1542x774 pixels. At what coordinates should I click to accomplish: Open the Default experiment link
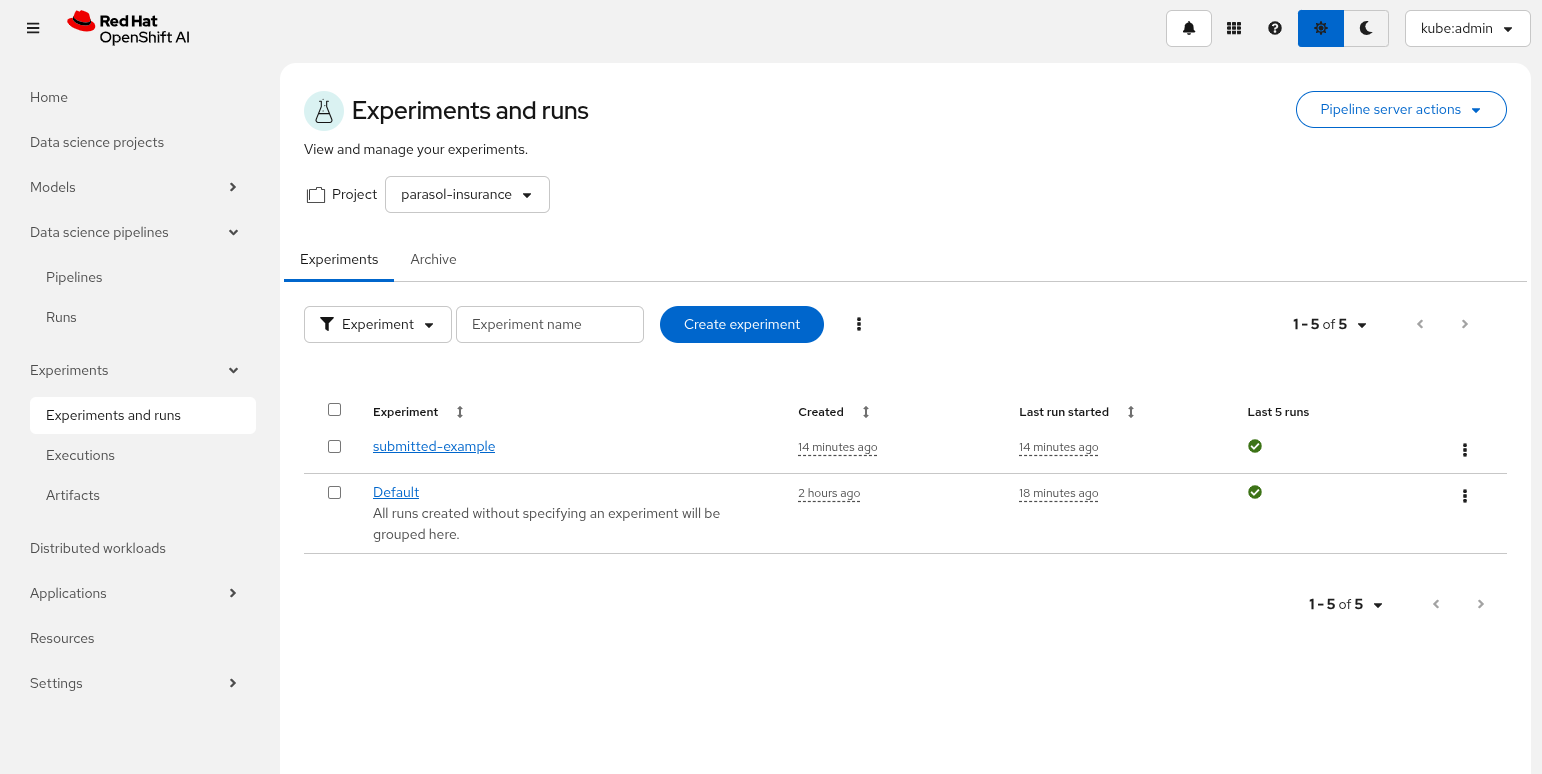pyautogui.click(x=396, y=492)
